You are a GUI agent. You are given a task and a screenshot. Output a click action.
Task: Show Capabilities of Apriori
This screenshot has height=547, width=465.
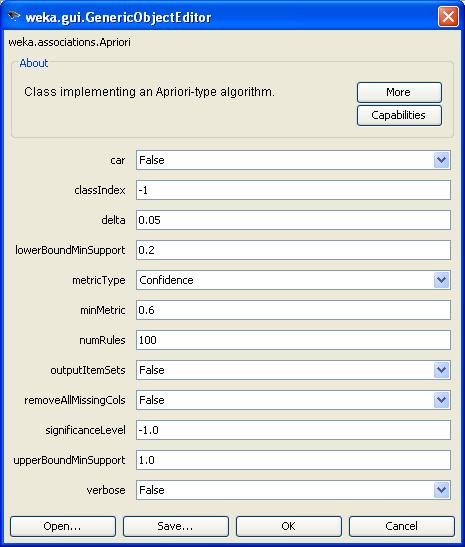click(x=399, y=115)
